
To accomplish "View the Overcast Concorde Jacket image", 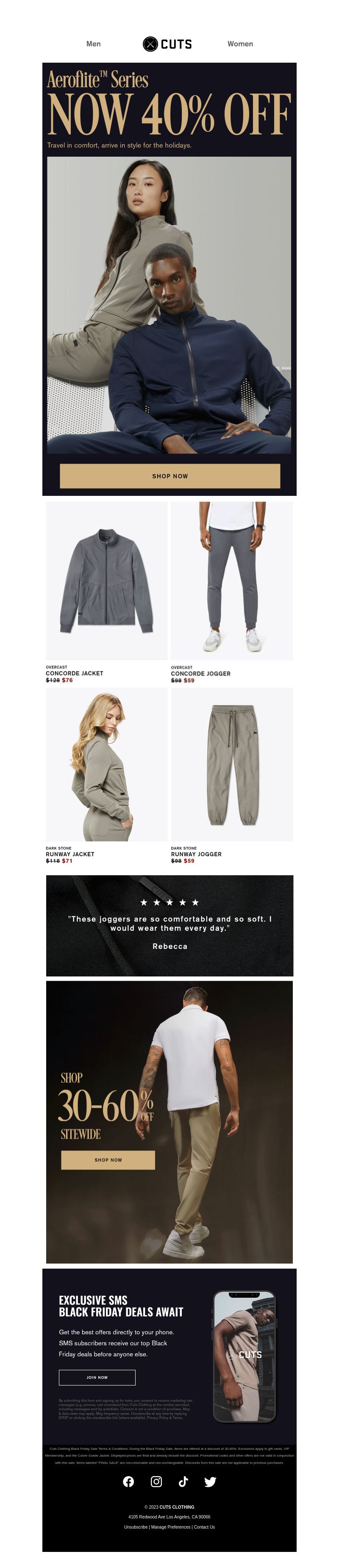I will (106, 581).
